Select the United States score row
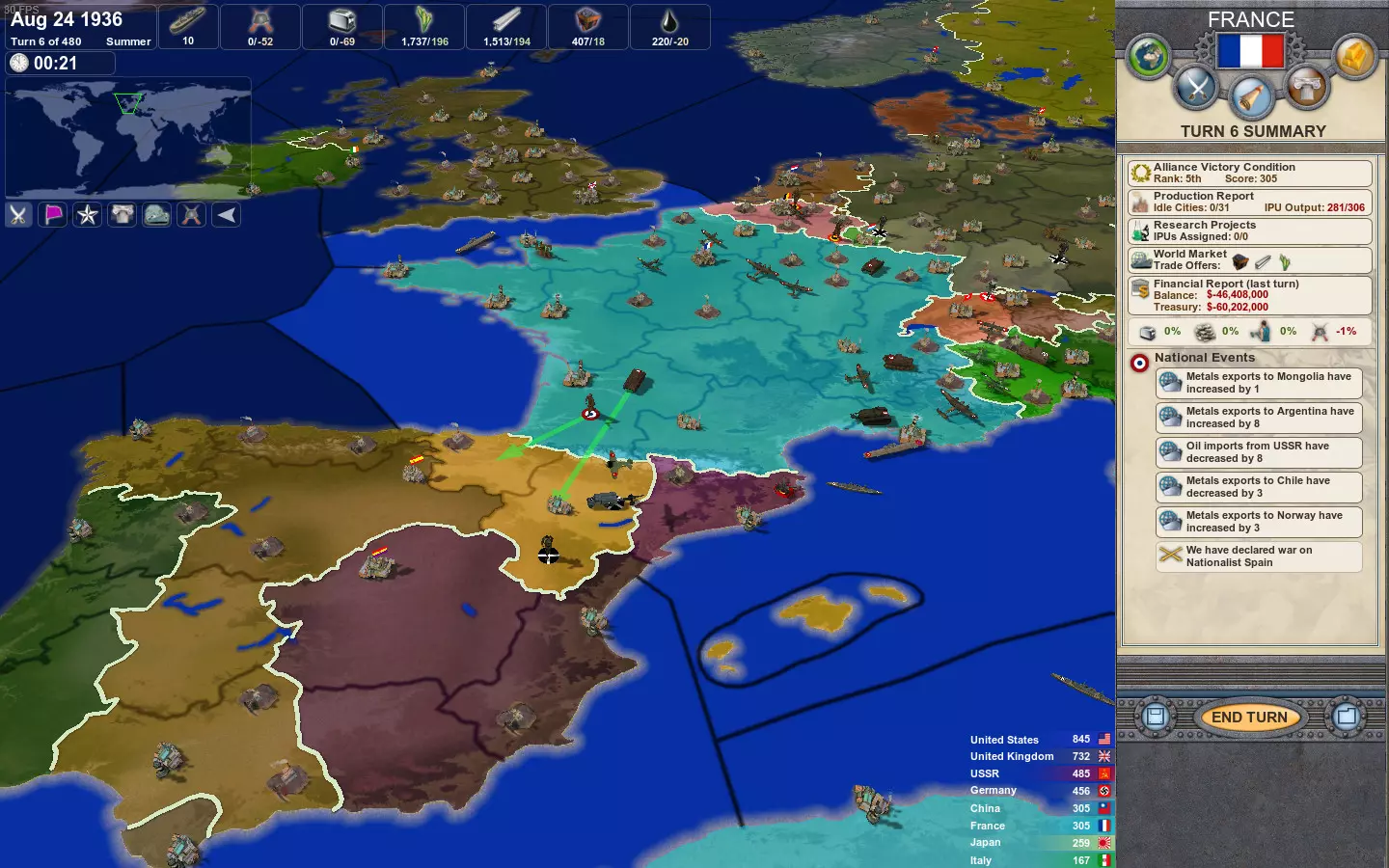This screenshot has width=1389, height=868. point(1040,740)
